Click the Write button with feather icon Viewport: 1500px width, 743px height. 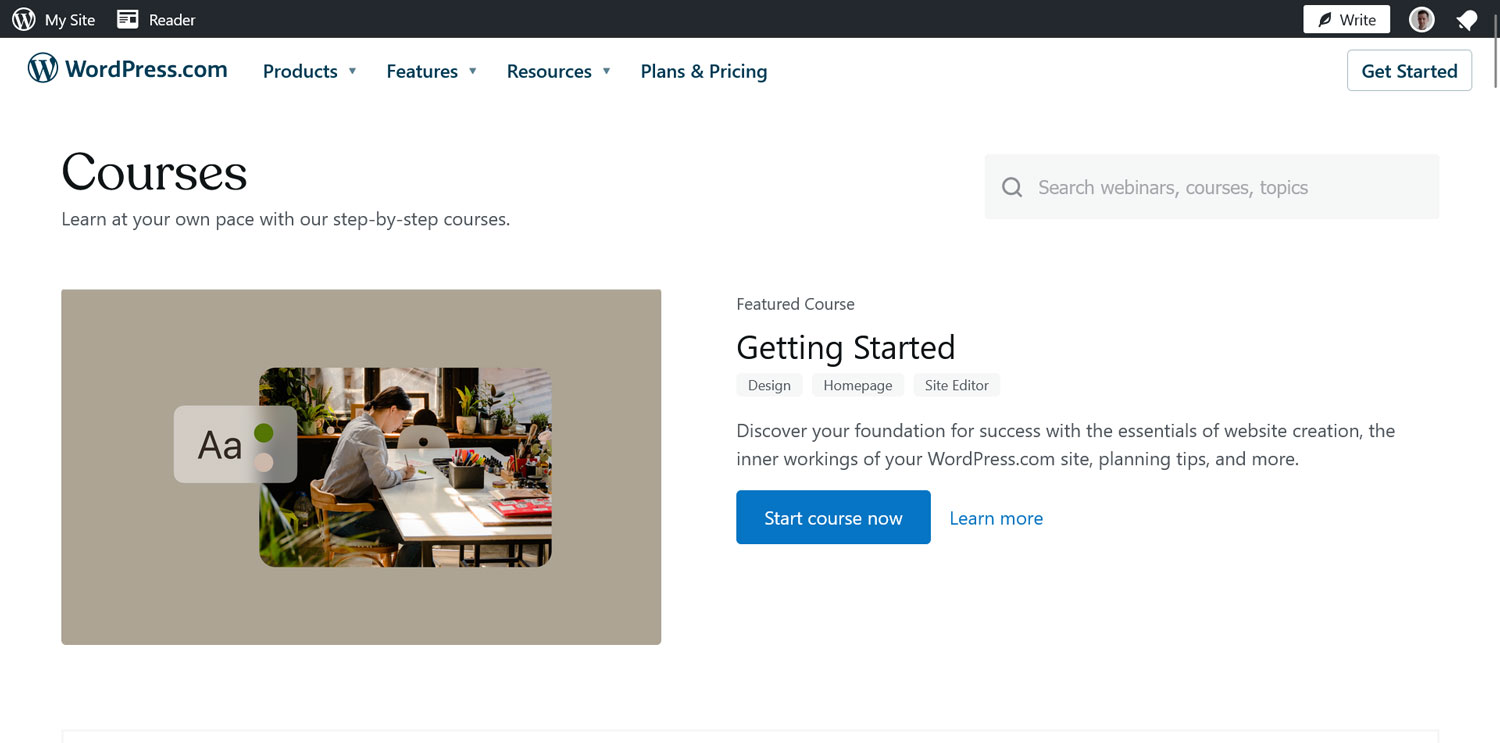[x=1346, y=19]
